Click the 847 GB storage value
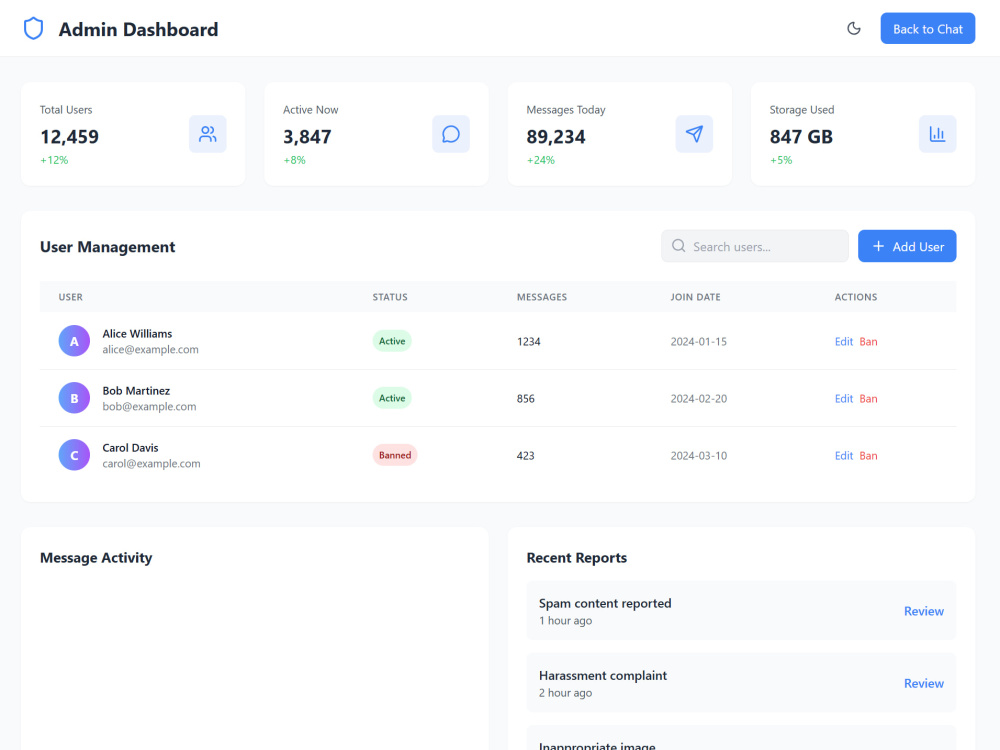The width and height of the screenshot is (1000, 750). point(800,136)
